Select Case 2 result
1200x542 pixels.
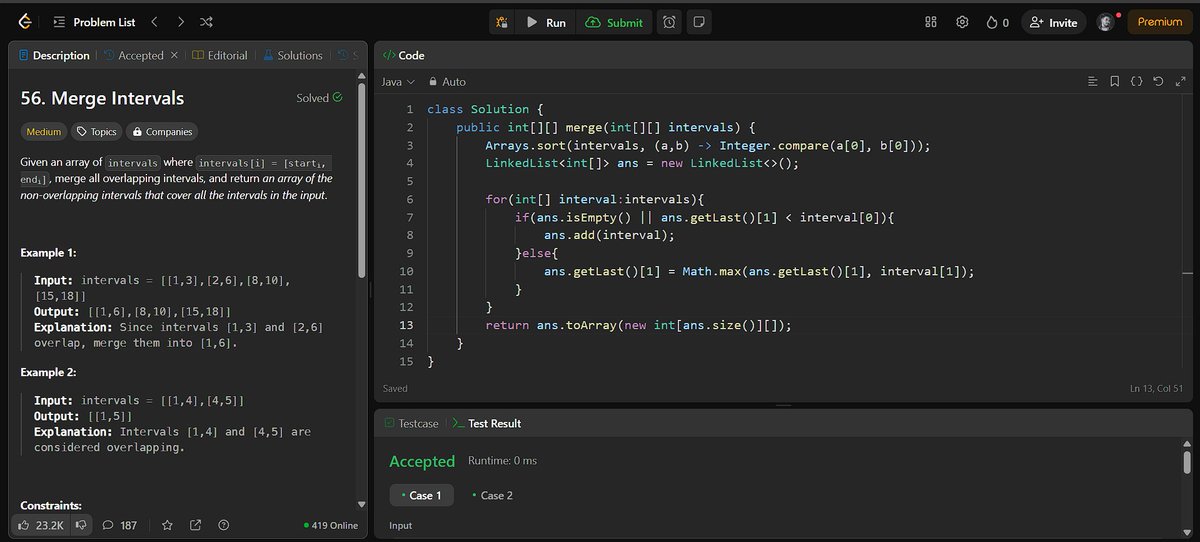click(493, 496)
